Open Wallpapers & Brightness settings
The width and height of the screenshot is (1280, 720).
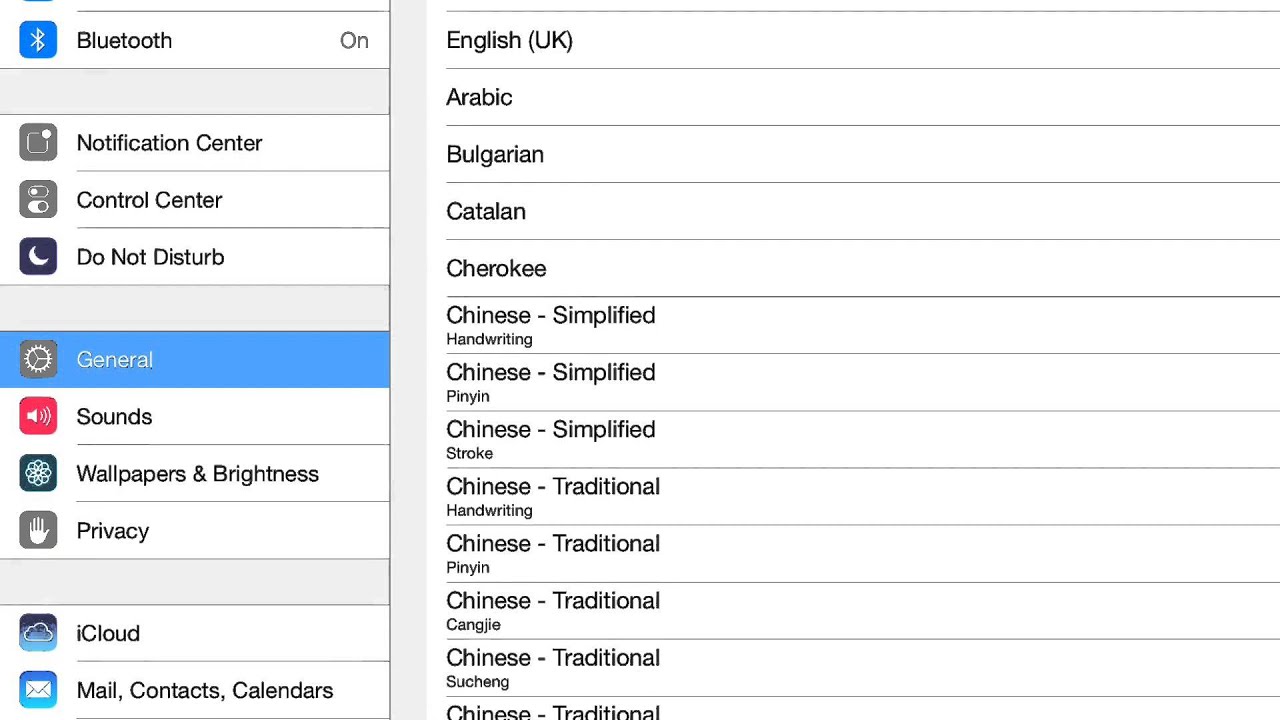pos(195,473)
